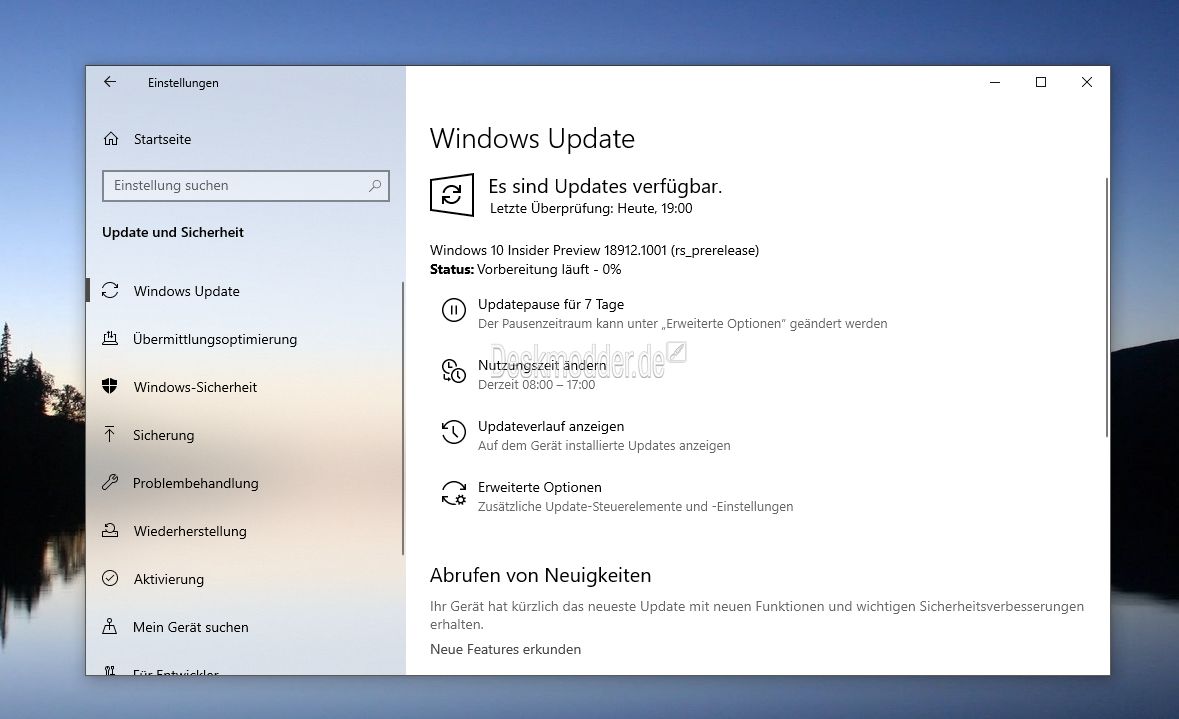The height and width of the screenshot is (719, 1179).
Task: Click the large update status refresh icon
Action: [x=452, y=195]
